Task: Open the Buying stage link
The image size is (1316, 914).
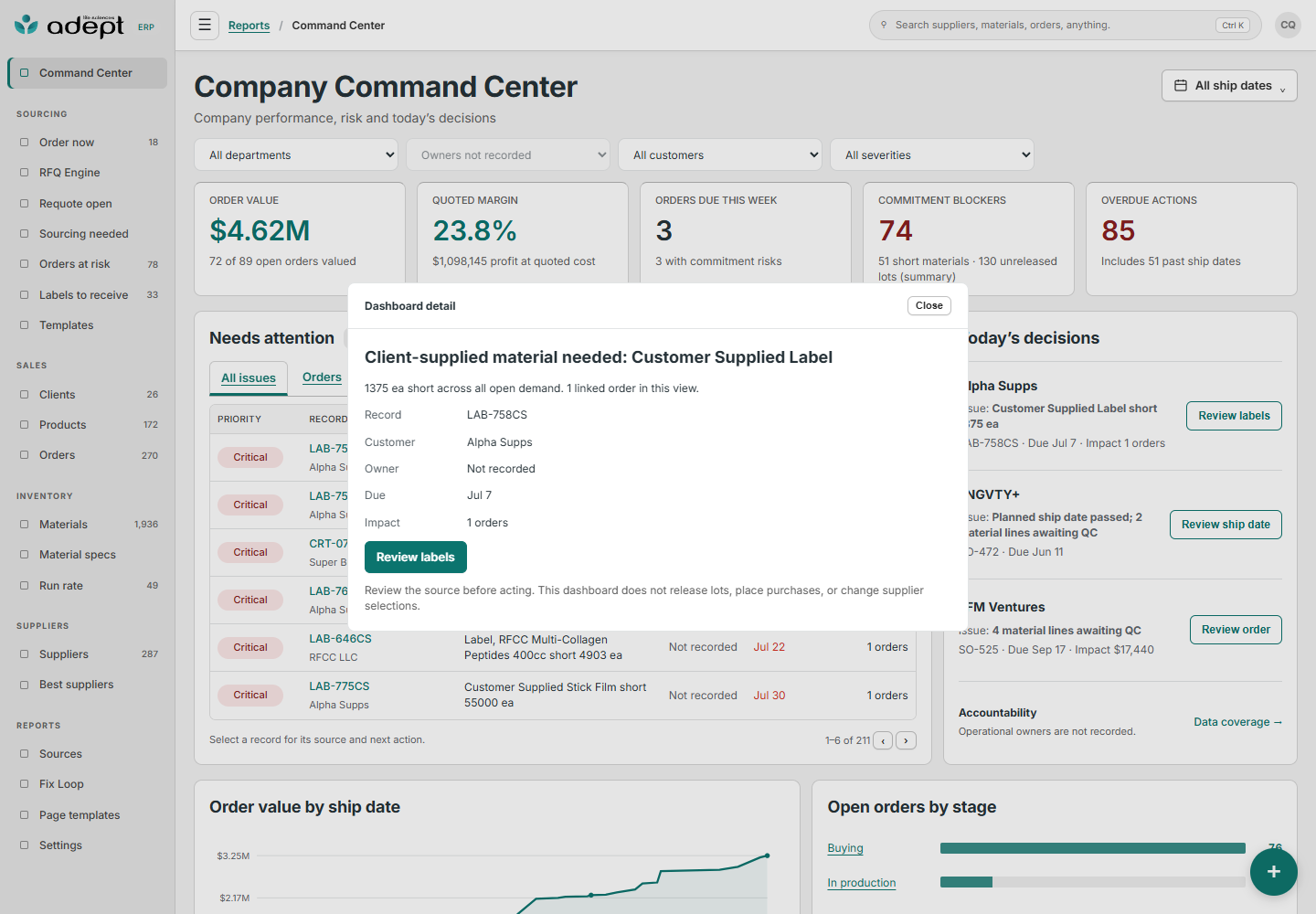Action: click(x=845, y=848)
